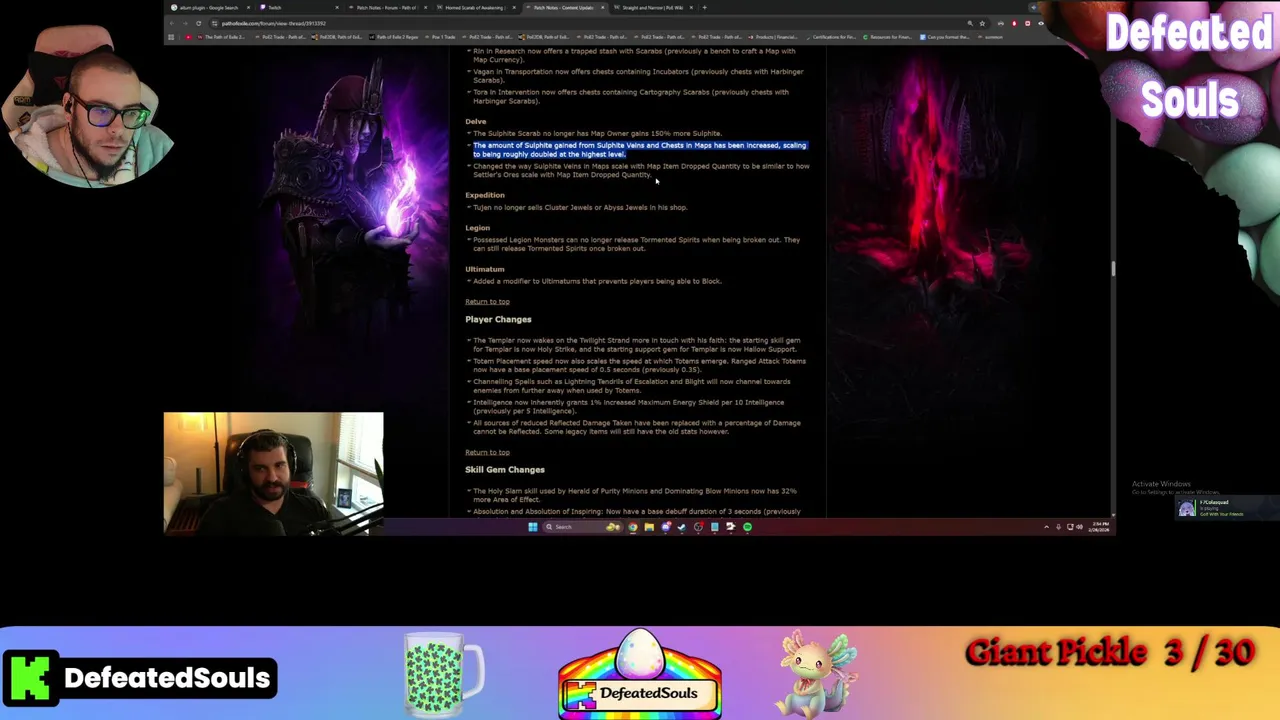Click the reduced Reflected Damage Taken note

[x=637, y=427]
